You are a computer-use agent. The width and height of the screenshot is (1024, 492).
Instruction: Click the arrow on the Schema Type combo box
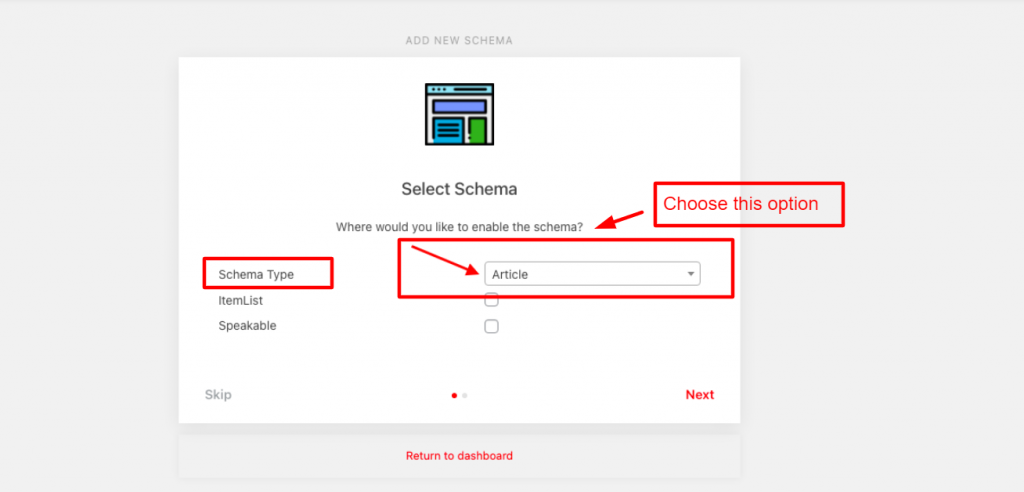click(x=690, y=274)
